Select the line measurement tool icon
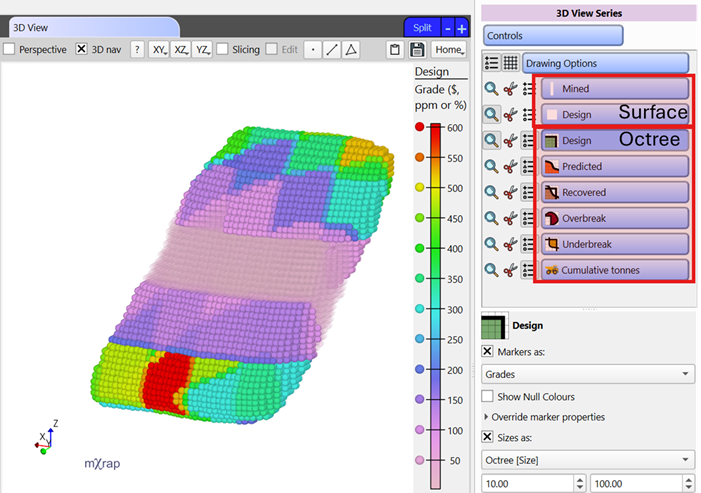701x493 pixels. (x=332, y=50)
